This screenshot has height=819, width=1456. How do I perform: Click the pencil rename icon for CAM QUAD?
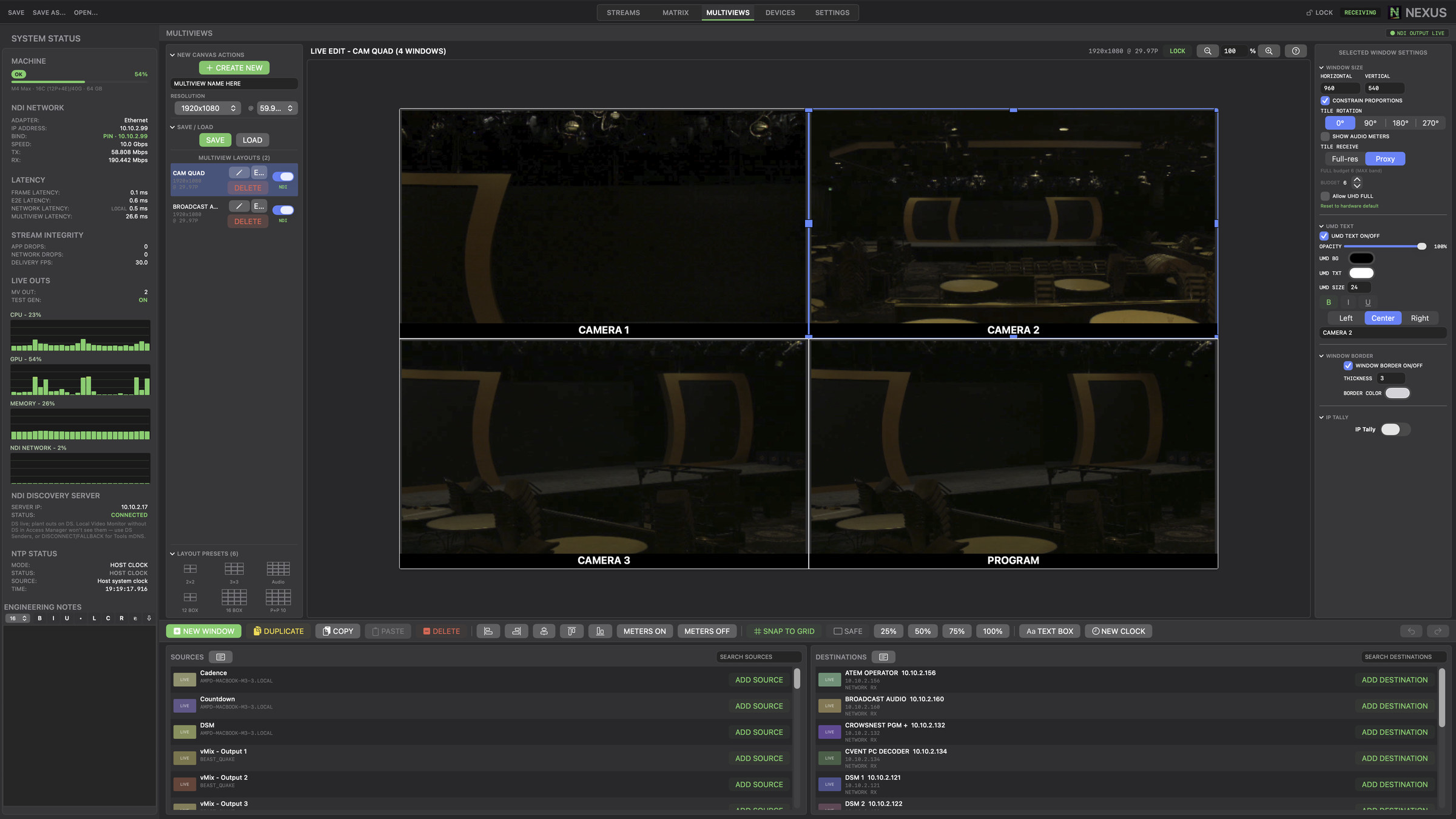[239, 173]
